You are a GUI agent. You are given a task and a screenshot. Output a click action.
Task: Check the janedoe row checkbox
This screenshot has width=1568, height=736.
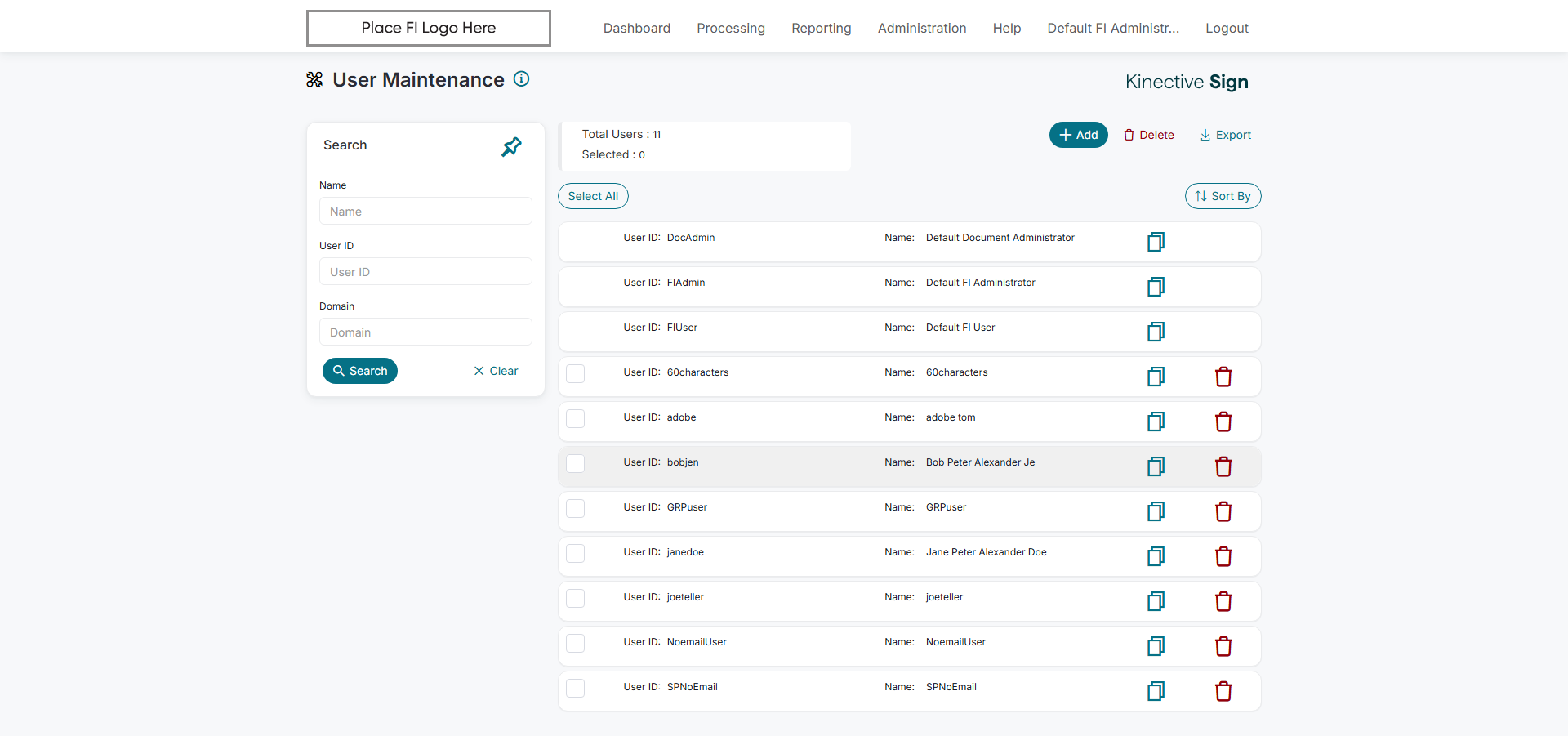576,553
